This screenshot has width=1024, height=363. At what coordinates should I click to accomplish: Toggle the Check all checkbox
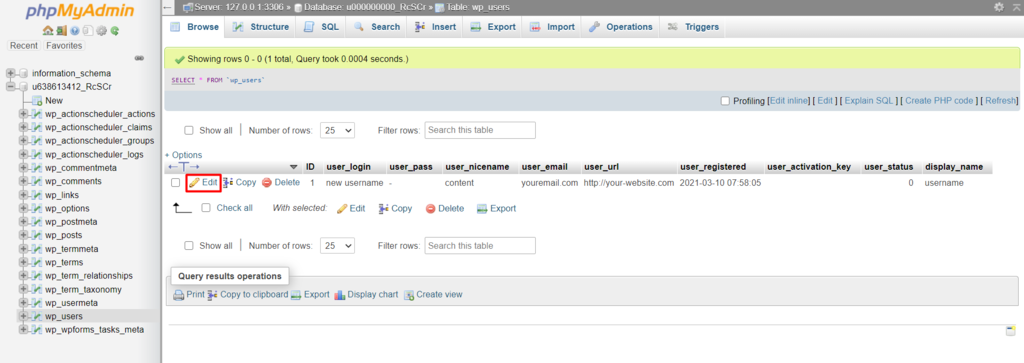pyautogui.click(x=206, y=208)
